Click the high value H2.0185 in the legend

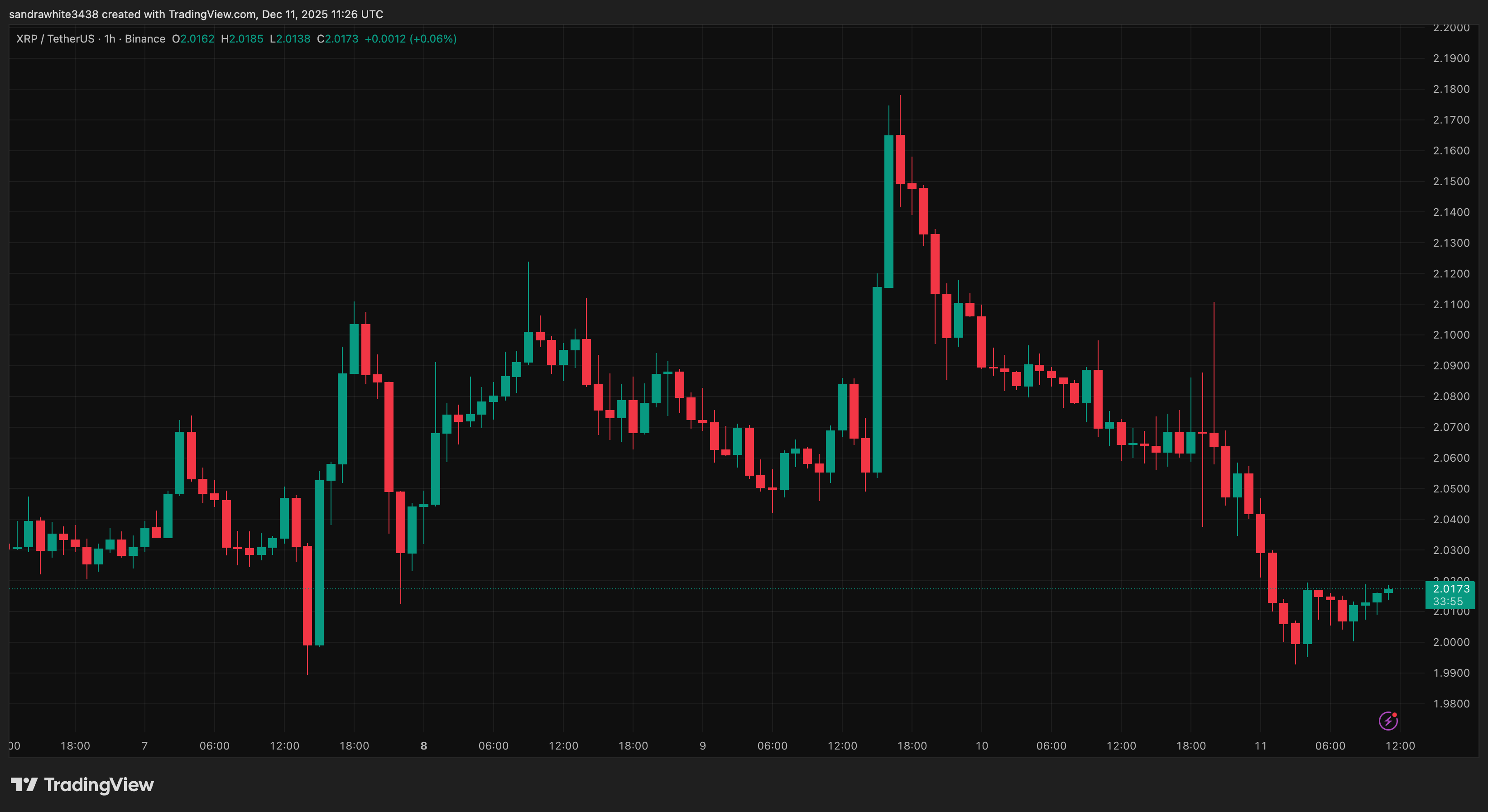pyautogui.click(x=243, y=38)
